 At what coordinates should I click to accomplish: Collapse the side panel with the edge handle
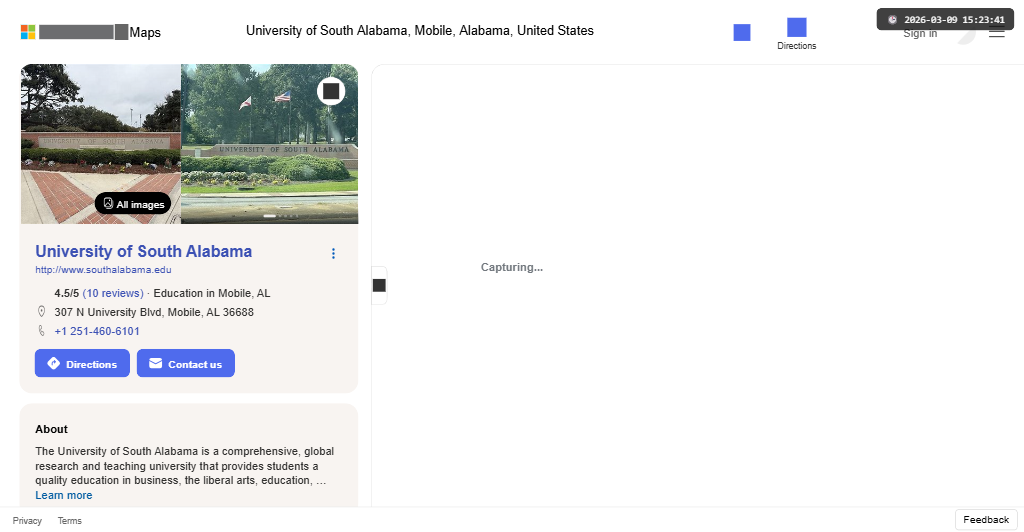tap(379, 285)
